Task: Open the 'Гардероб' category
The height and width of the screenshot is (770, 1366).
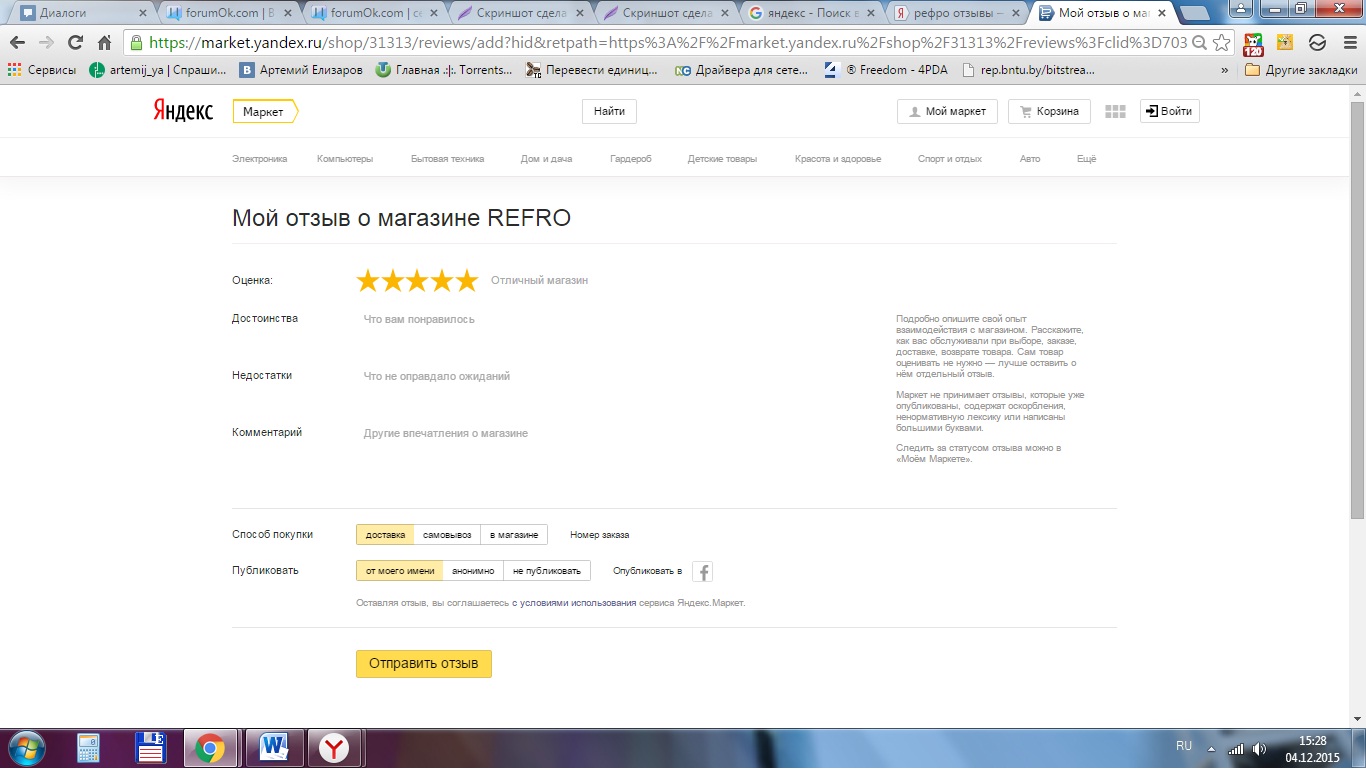Action: (630, 159)
